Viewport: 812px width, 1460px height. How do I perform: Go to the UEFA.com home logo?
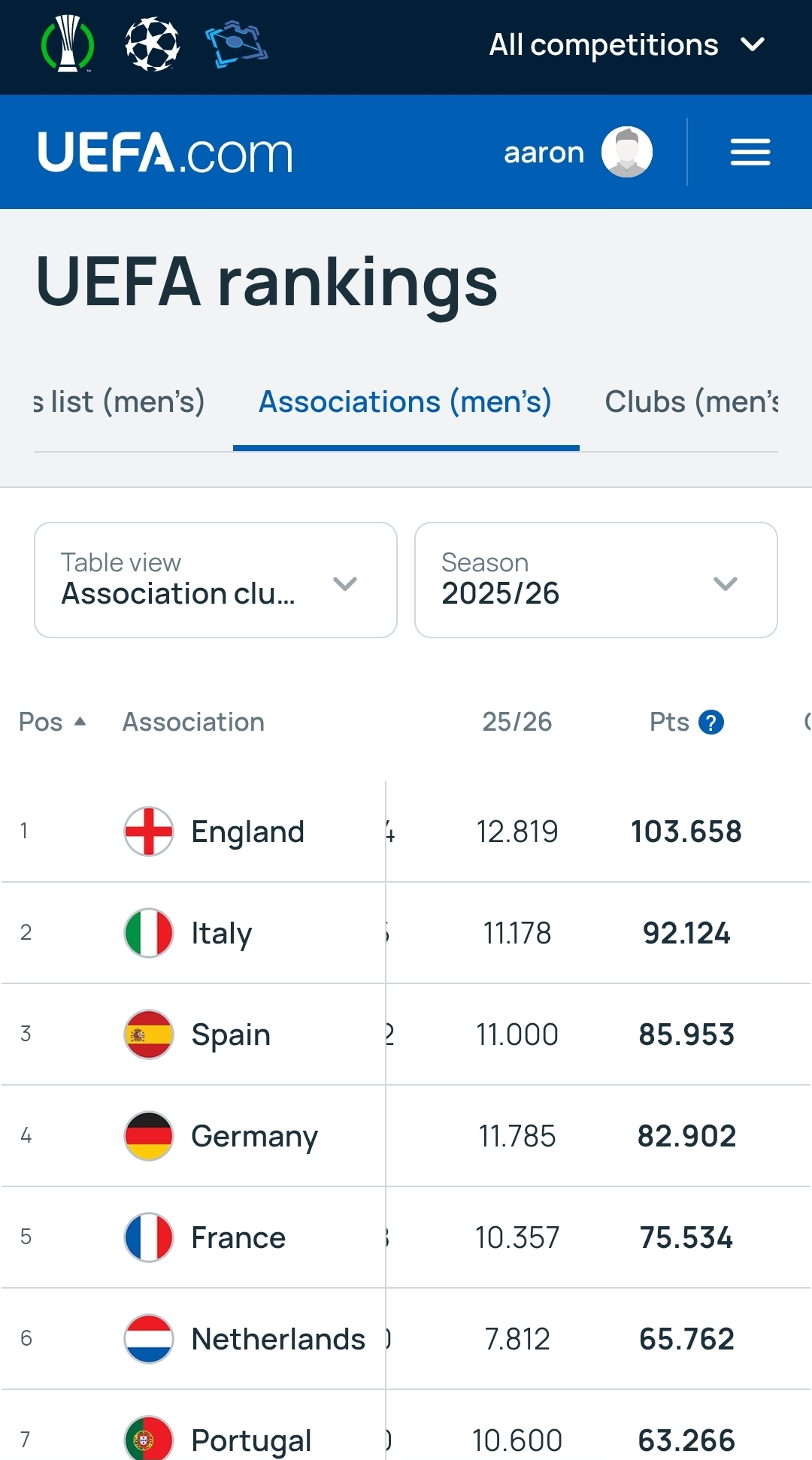tap(165, 153)
